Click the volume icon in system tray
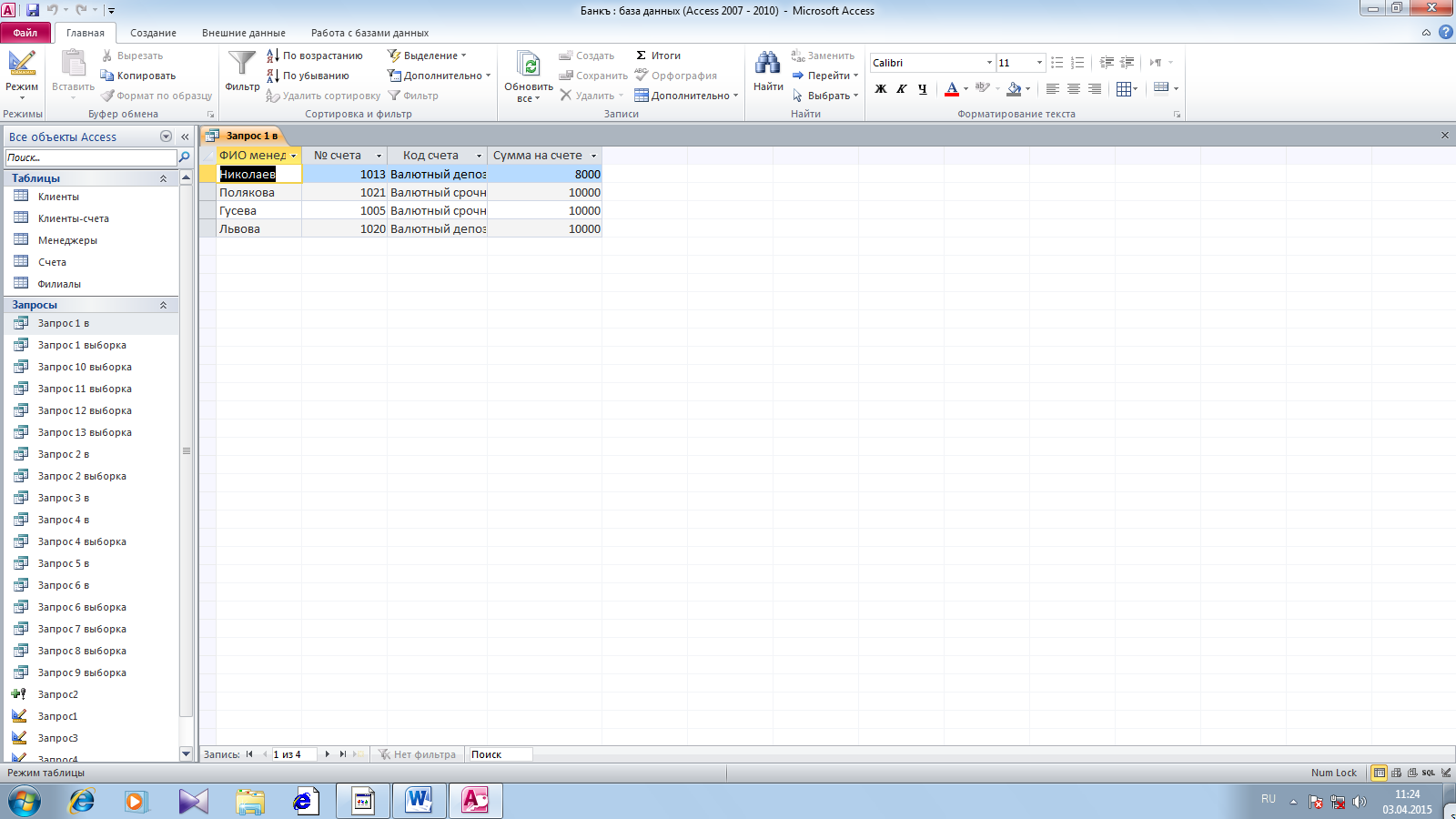This screenshot has height=819, width=1456. [x=1360, y=802]
